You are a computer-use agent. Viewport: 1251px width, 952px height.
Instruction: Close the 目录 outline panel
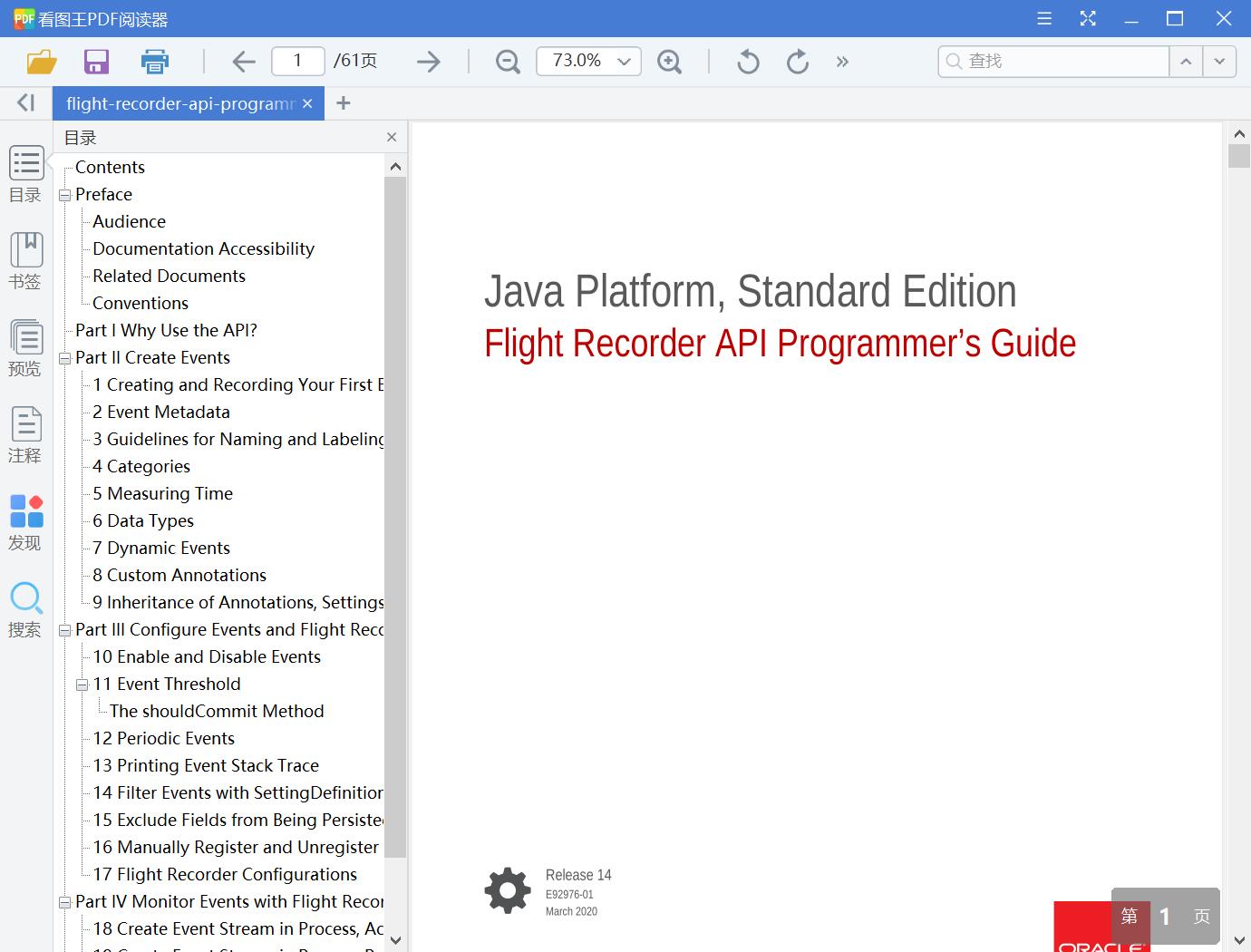pyautogui.click(x=392, y=137)
